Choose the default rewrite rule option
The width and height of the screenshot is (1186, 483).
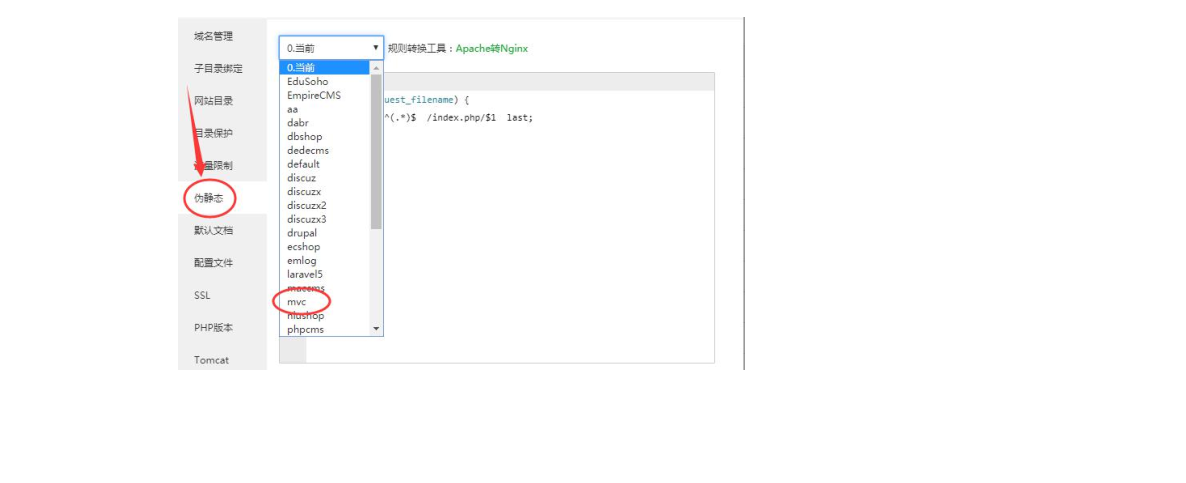click(x=325, y=164)
